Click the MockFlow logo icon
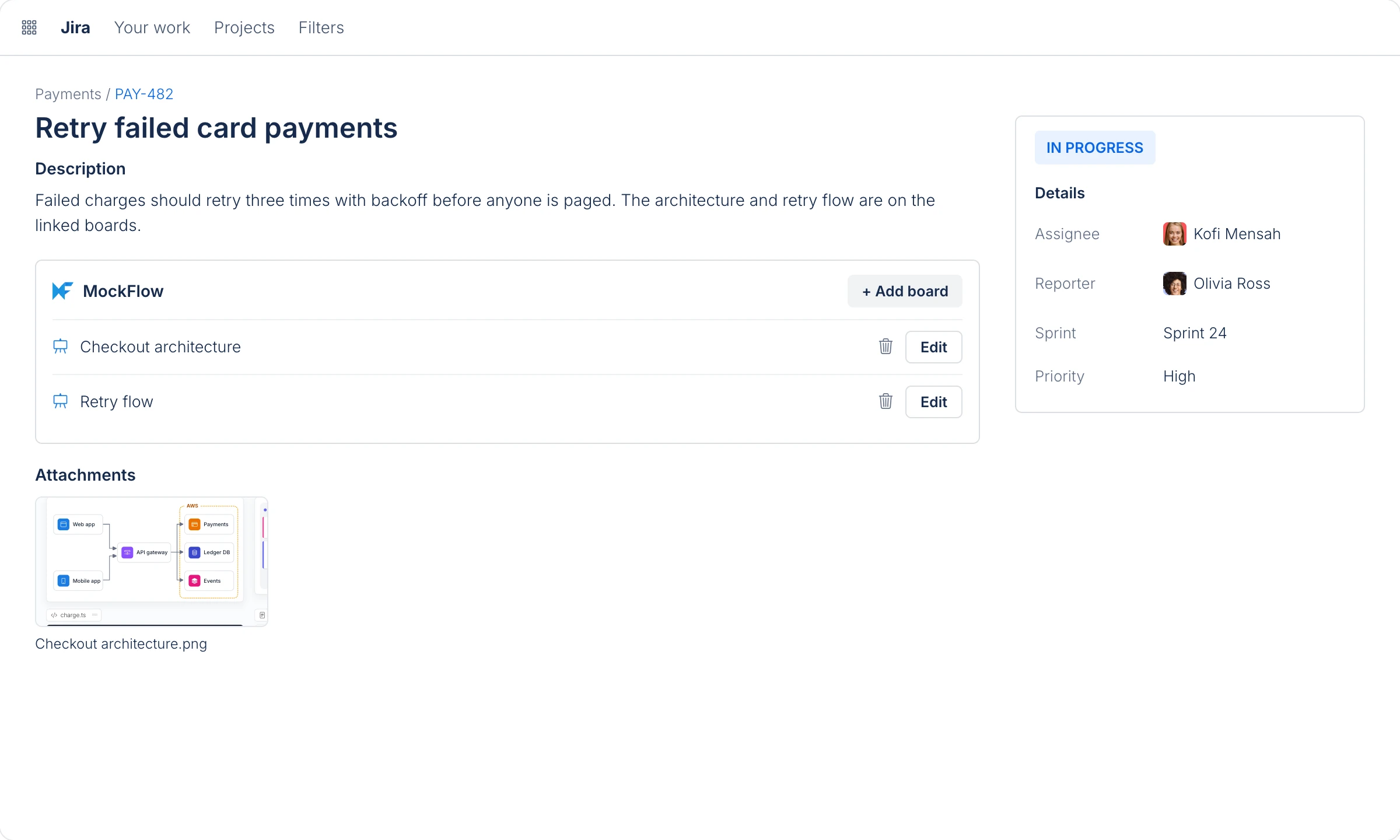Viewport: 1400px width, 840px height. coord(62,291)
